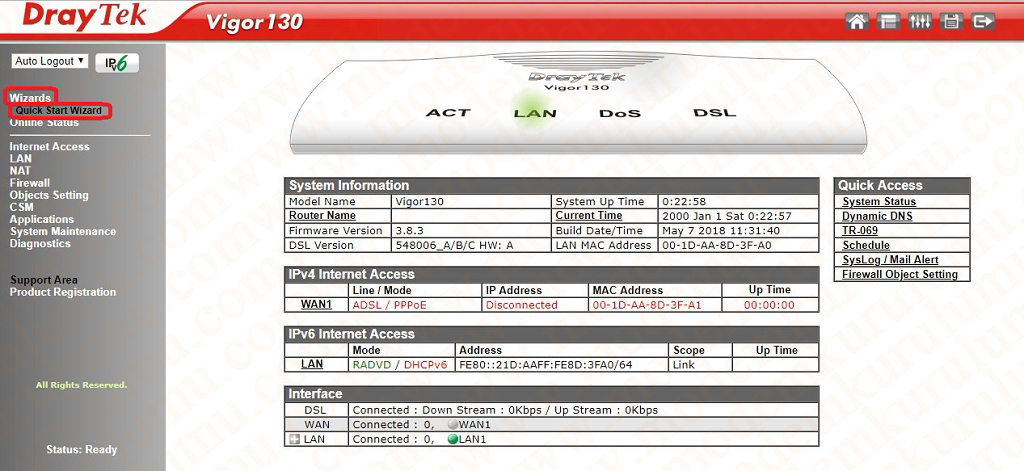This screenshot has height=471, width=1024.
Task: Click RADVD / DHCPv6 mode text
Action: (400, 365)
